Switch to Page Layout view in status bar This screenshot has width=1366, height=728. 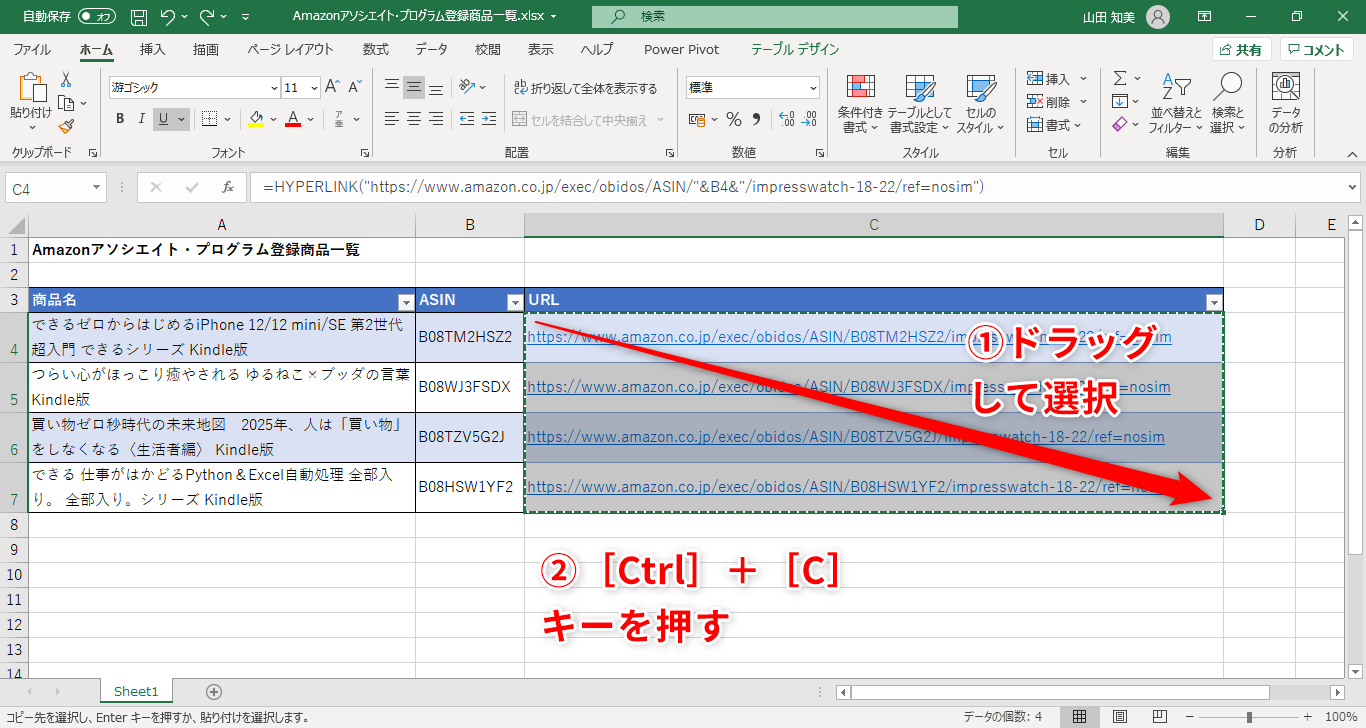[1120, 717]
